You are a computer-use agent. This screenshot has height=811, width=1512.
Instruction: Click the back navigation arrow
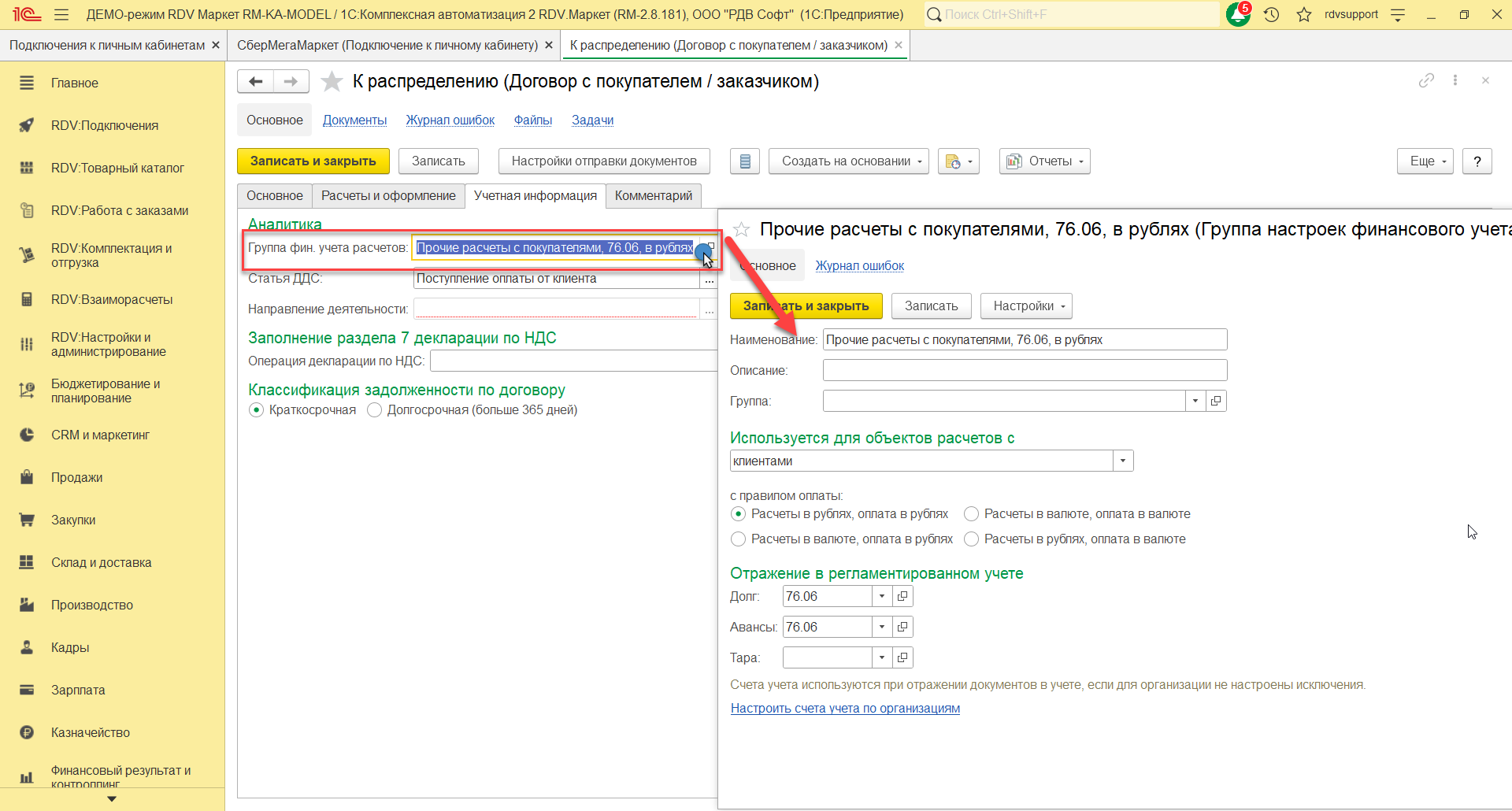click(255, 81)
